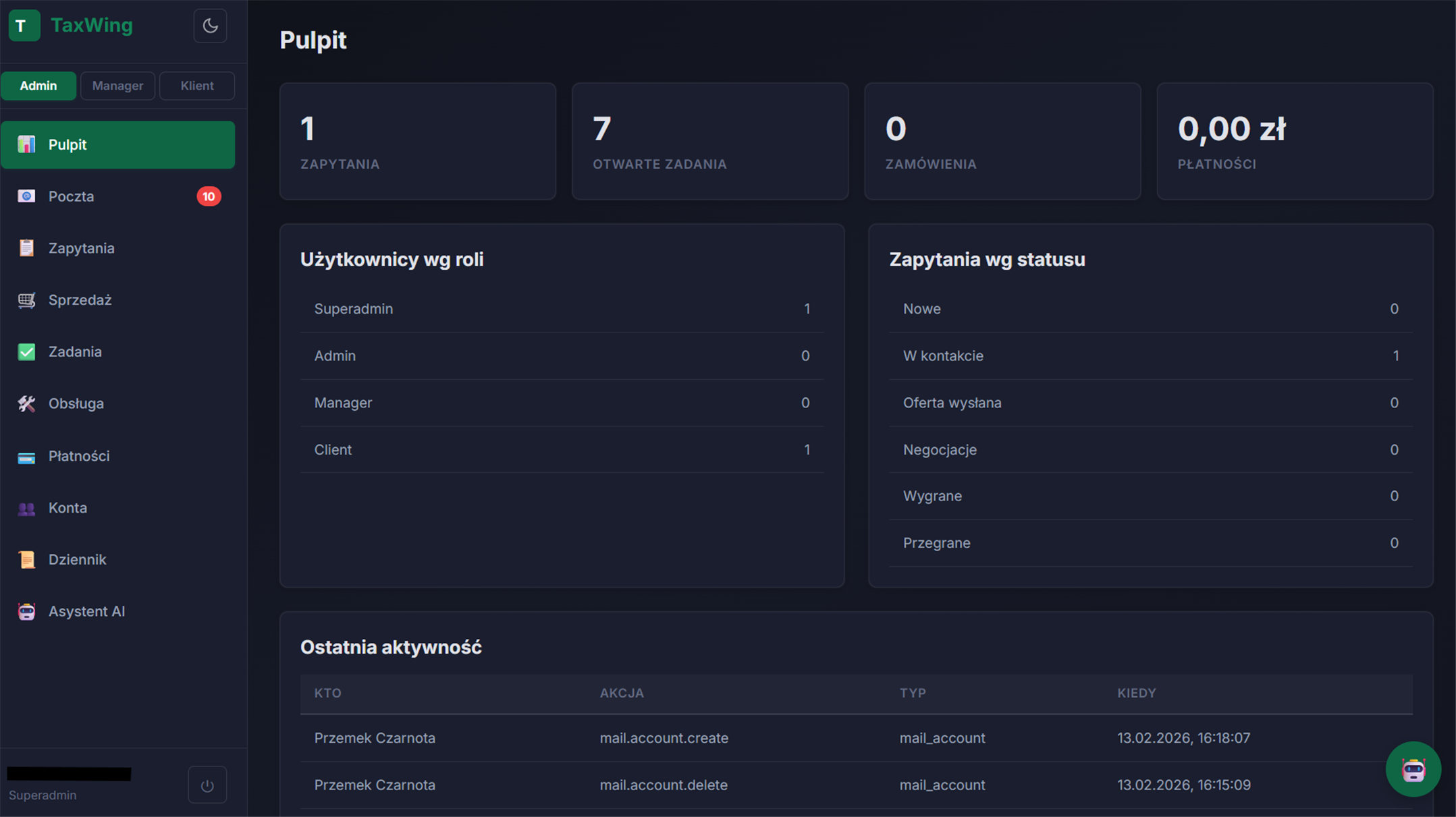Open Płatności card icon in sidebar

(x=26, y=457)
